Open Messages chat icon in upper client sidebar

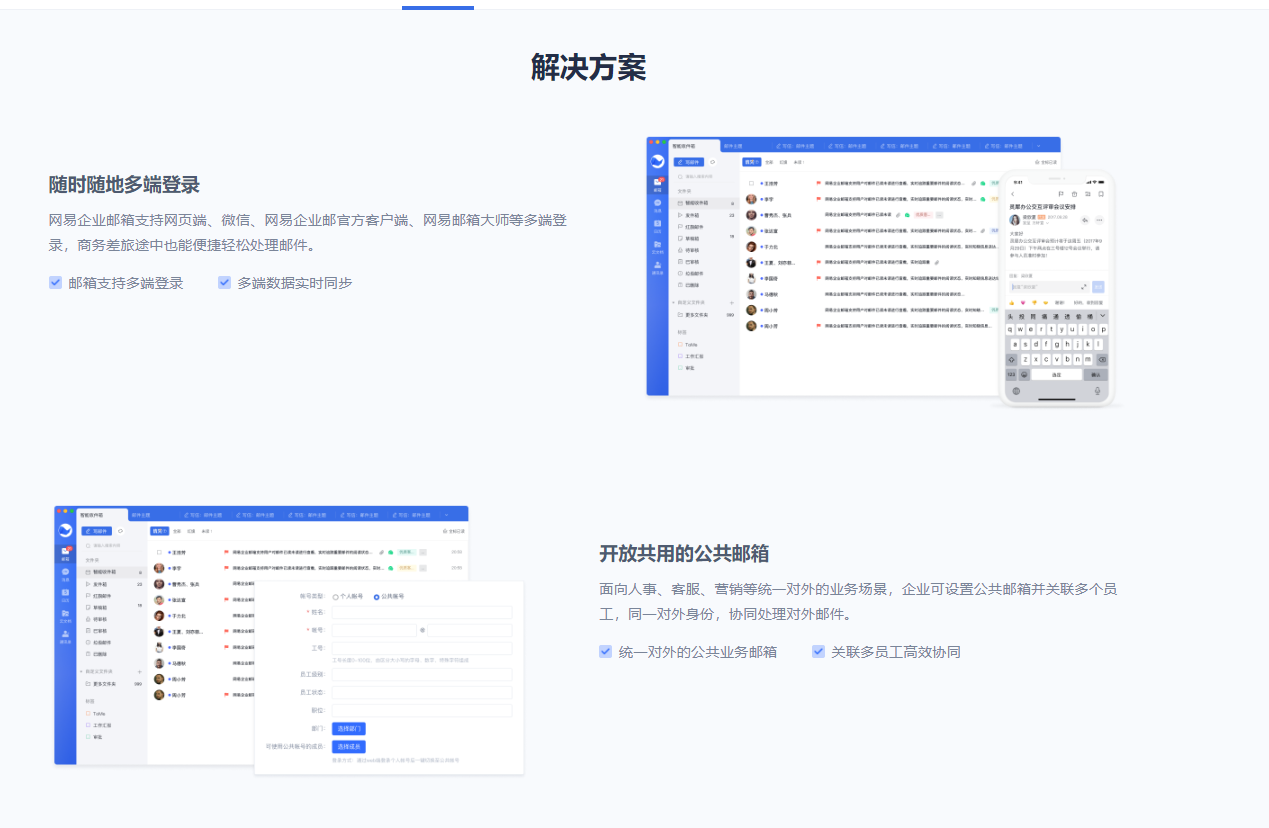657,204
